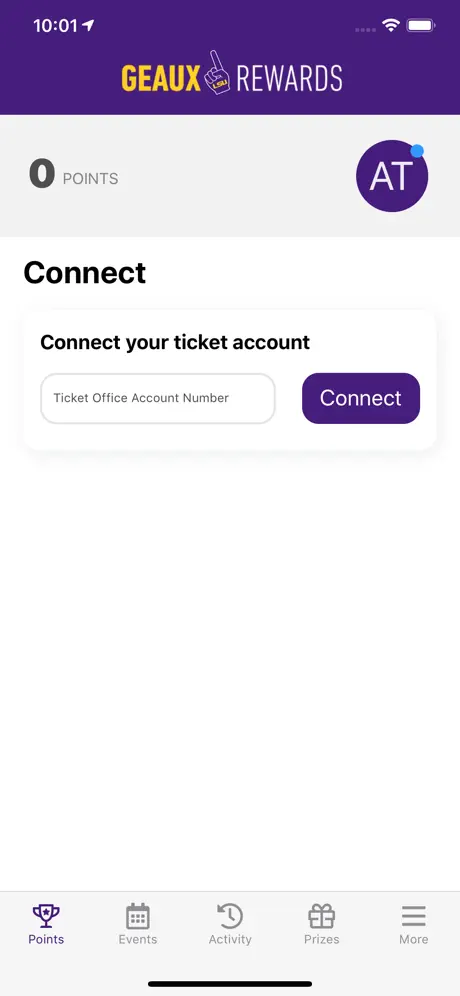Open the AT profile avatar
Viewport: 460px width, 996px height.
[392, 176]
